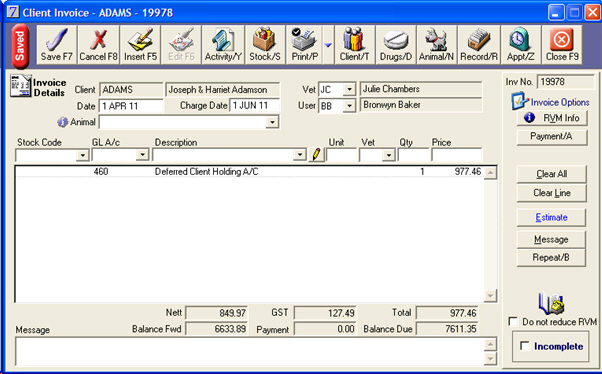602x374 pixels.
Task: Open the Vet JC dropdown arrow
Action: [349, 89]
